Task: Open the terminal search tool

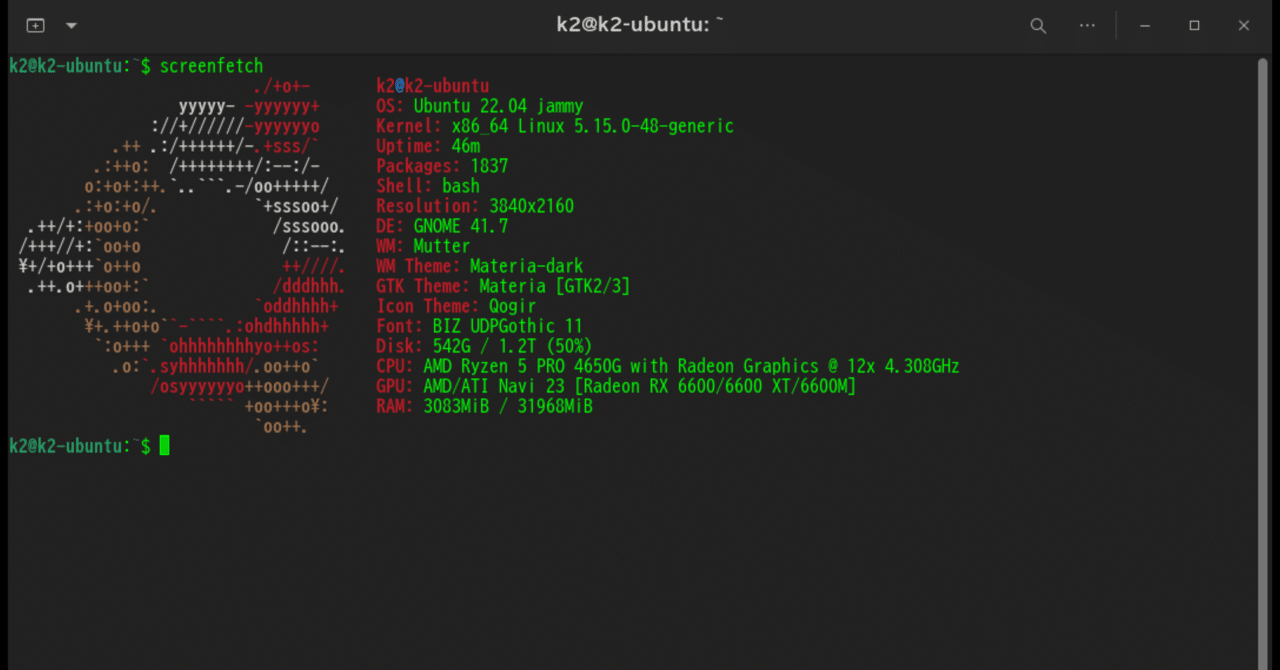Action: click(x=1038, y=26)
